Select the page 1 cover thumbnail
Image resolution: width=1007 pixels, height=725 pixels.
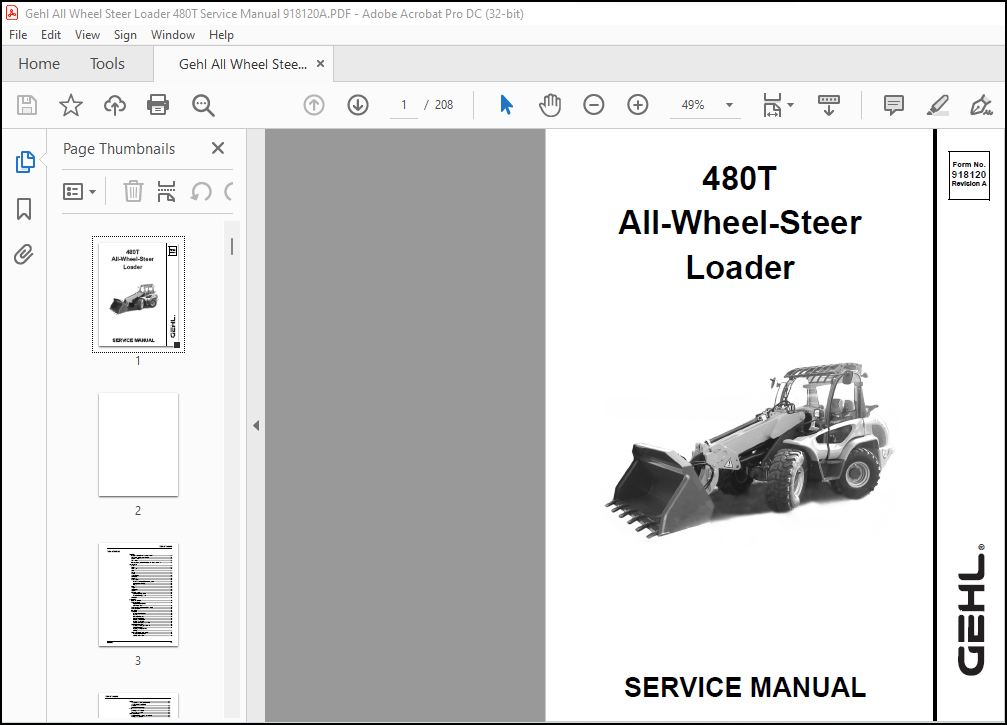(138, 294)
